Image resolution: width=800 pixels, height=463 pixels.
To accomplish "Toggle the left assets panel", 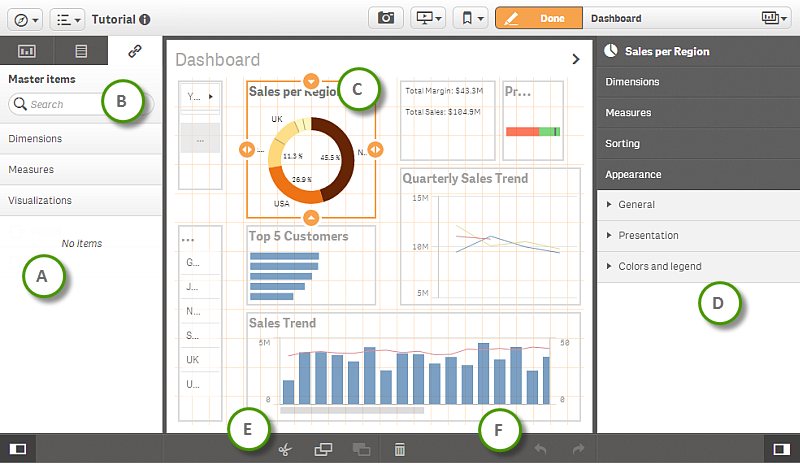I will tap(17, 449).
